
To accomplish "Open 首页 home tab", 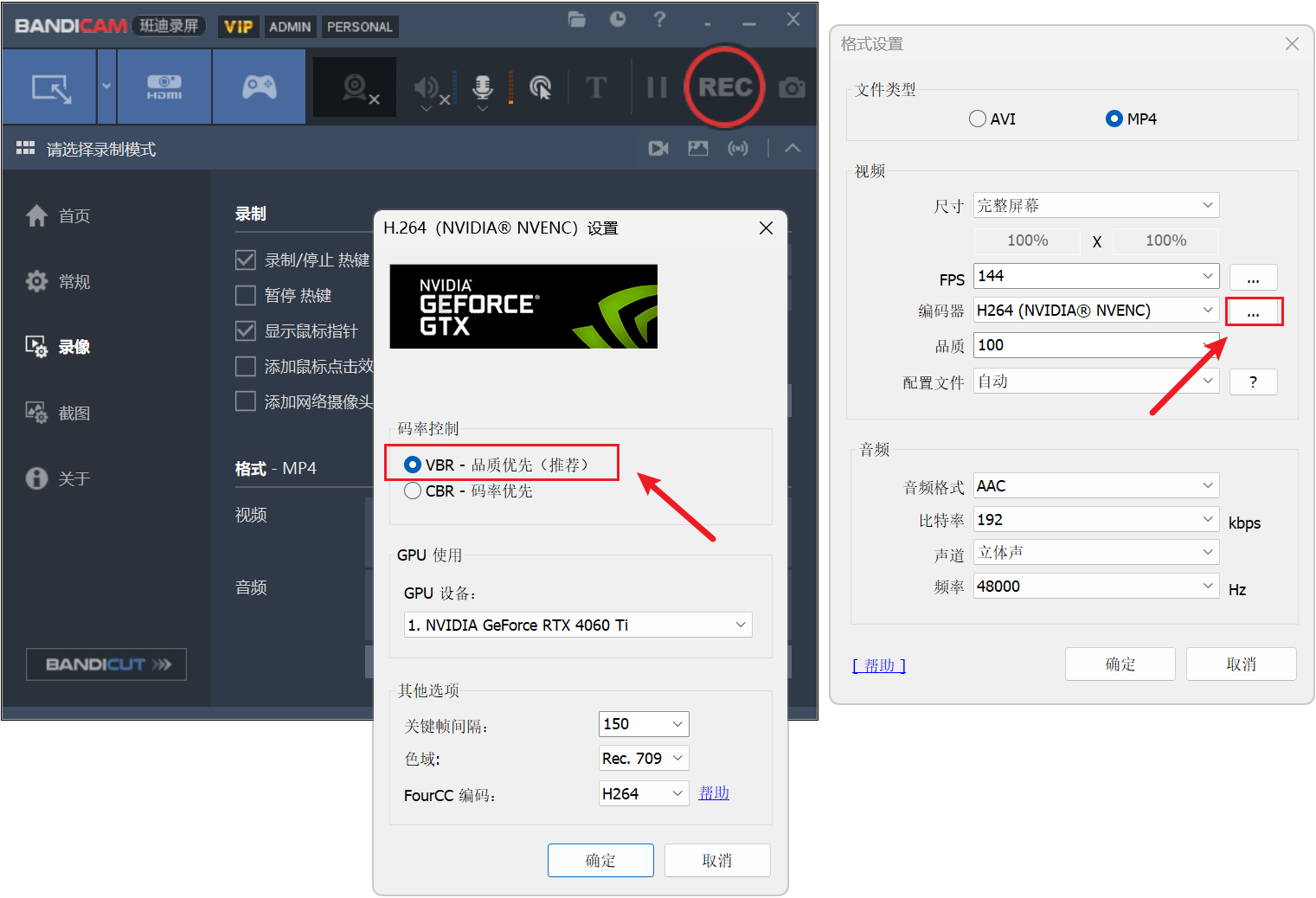I will pyautogui.click(x=58, y=216).
